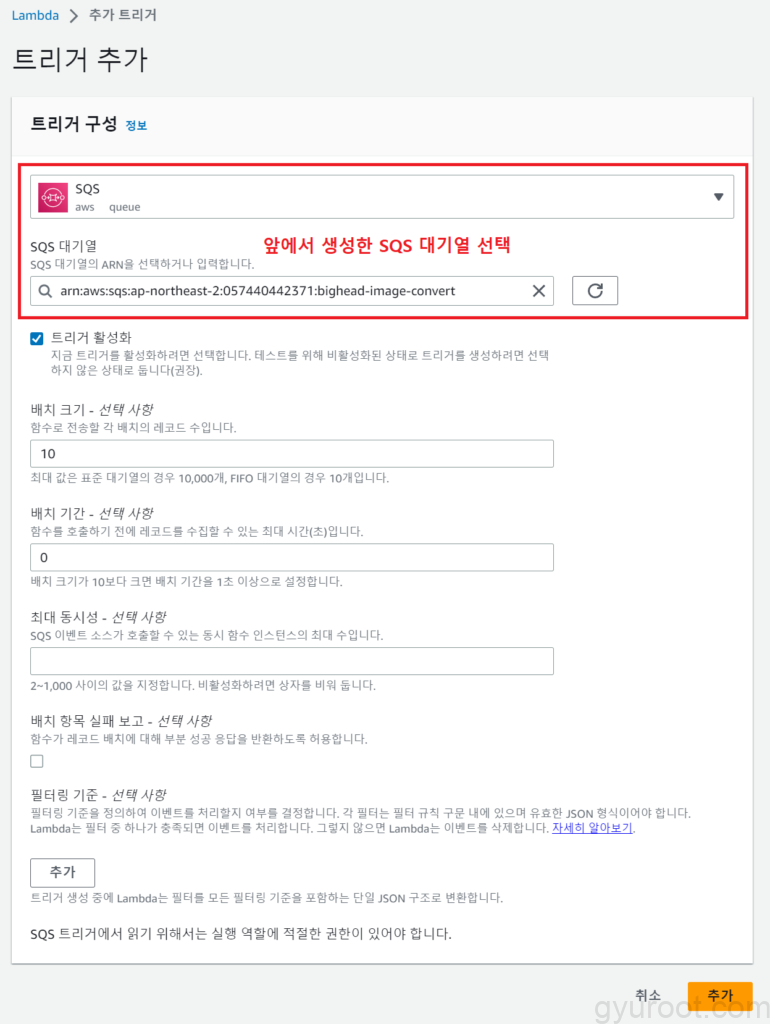Uncheck the 트리거 활성화 checkbox
Image resolution: width=770 pixels, height=1024 pixels.
[x=37, y=338]
